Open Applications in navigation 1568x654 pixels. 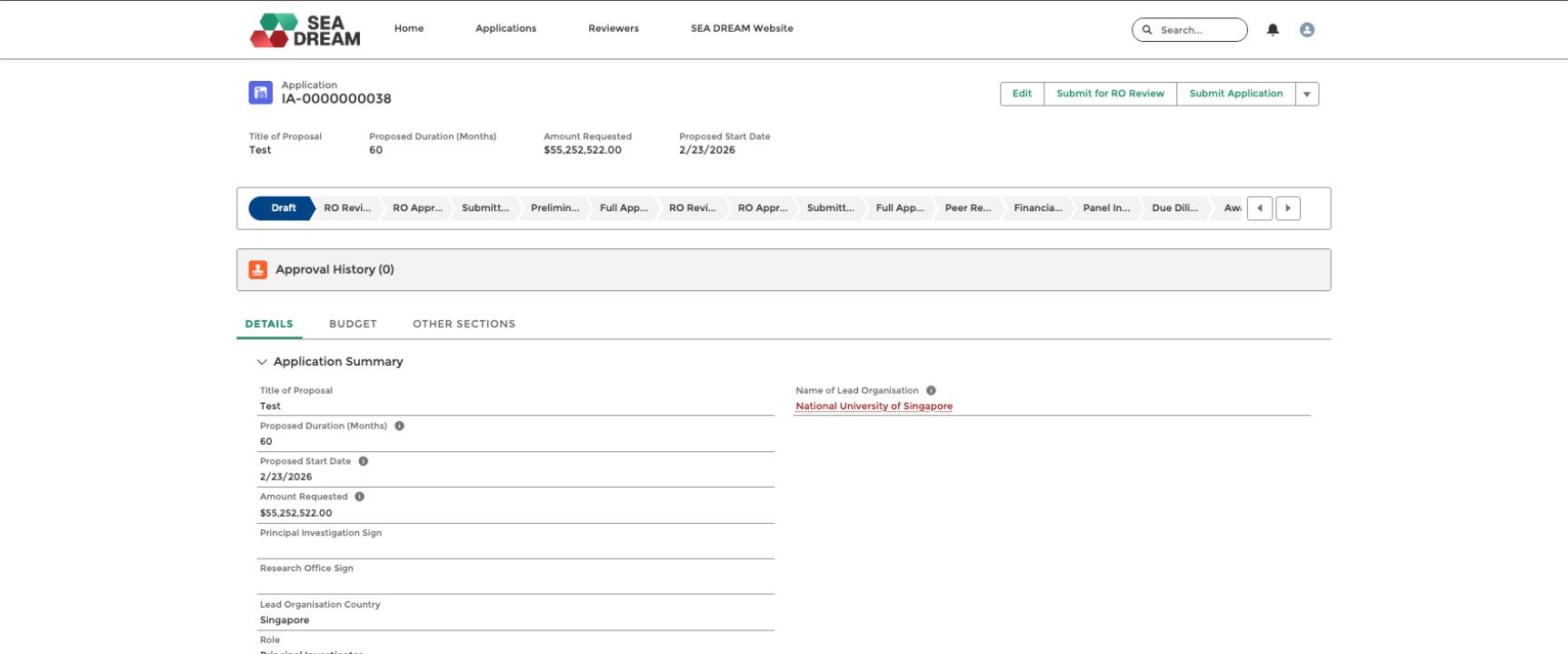tap(505, 28)
